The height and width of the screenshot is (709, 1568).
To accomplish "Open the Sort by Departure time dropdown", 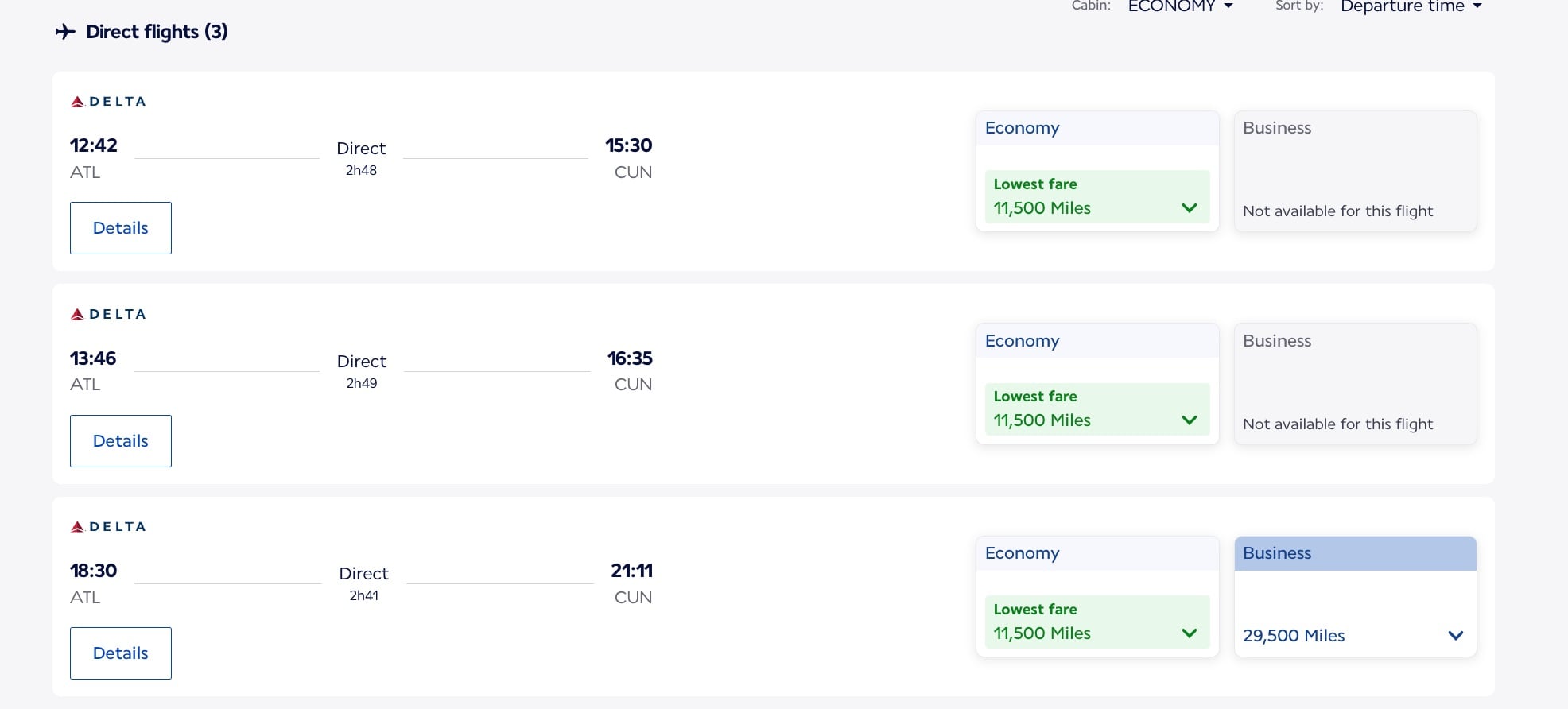I will pos(1411,6).
